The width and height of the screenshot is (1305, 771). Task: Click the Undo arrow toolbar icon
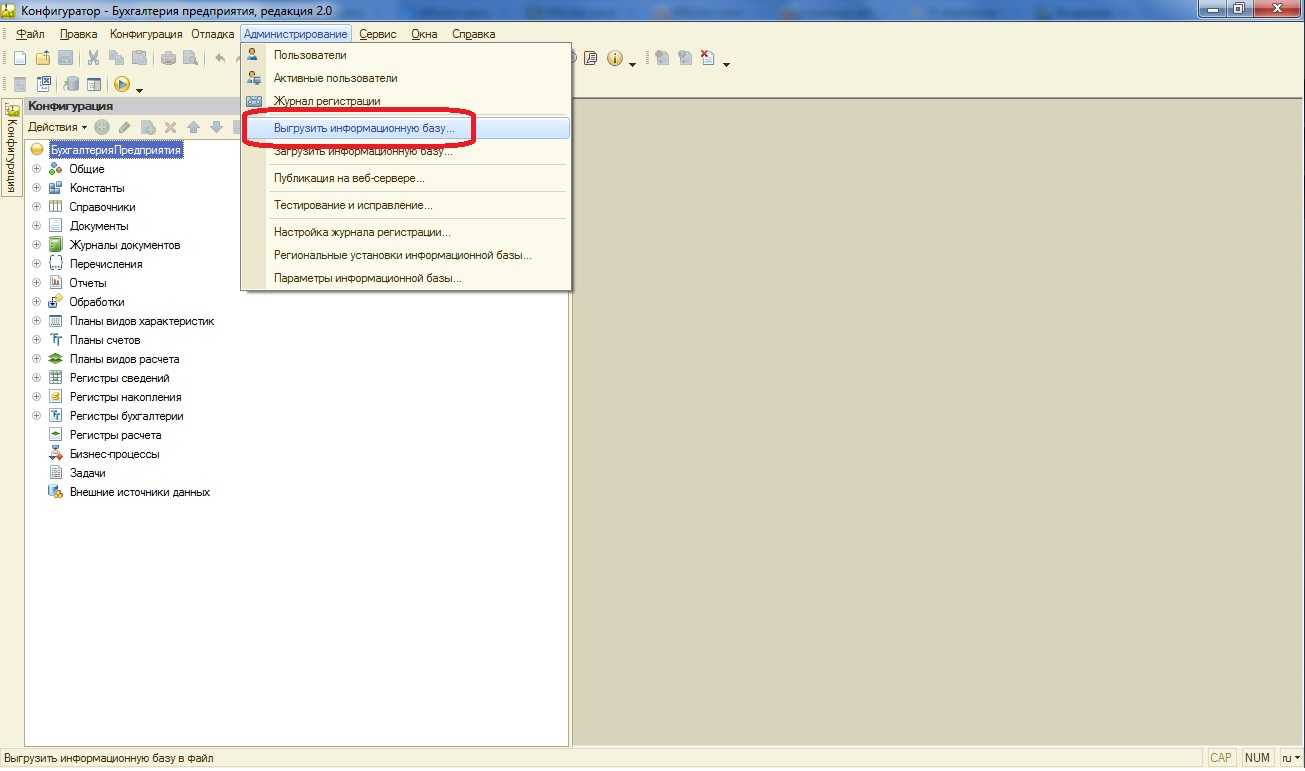click(x=219, y=59)
